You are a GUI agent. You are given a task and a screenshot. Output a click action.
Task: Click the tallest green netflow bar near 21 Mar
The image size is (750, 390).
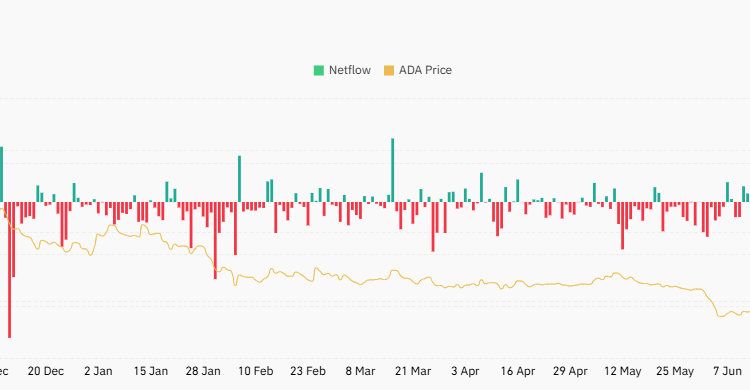coord(393,170)
